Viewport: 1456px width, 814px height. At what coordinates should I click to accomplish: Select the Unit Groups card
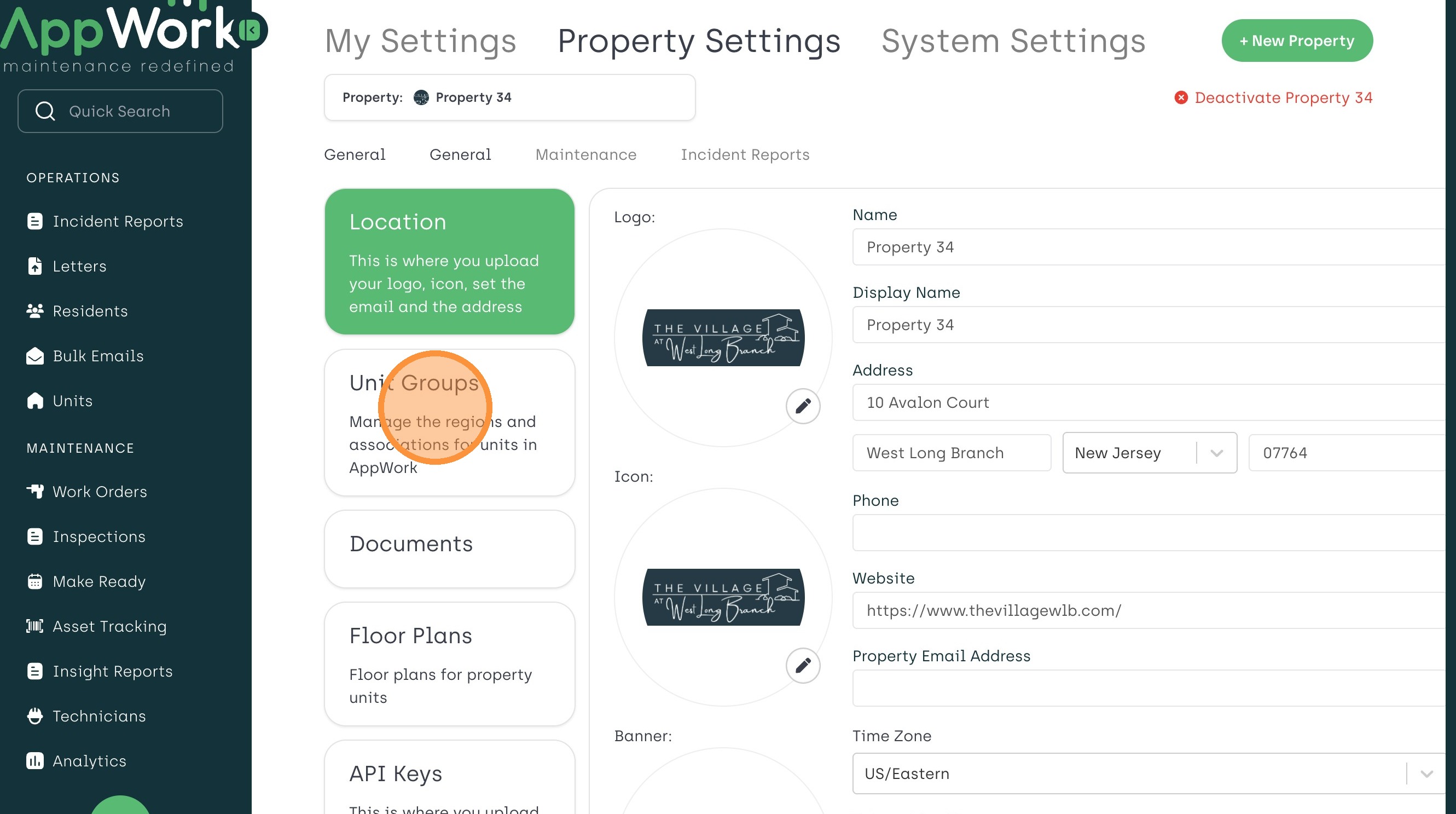(449, 423)
